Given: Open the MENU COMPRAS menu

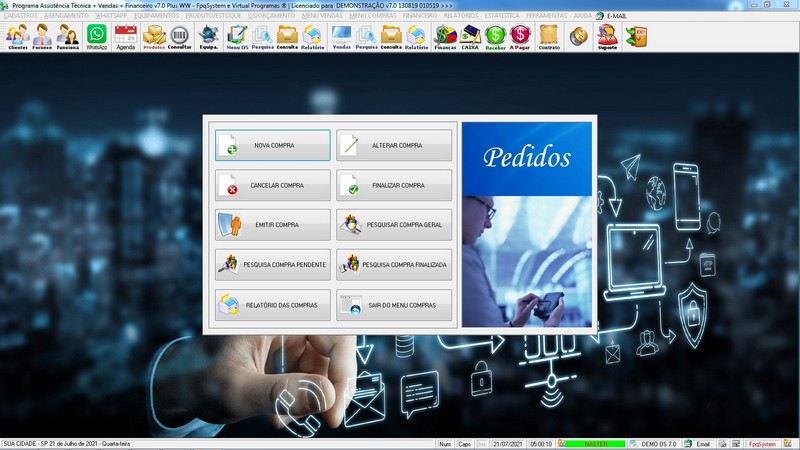Looking at the screenshot, I should point(373,16).
